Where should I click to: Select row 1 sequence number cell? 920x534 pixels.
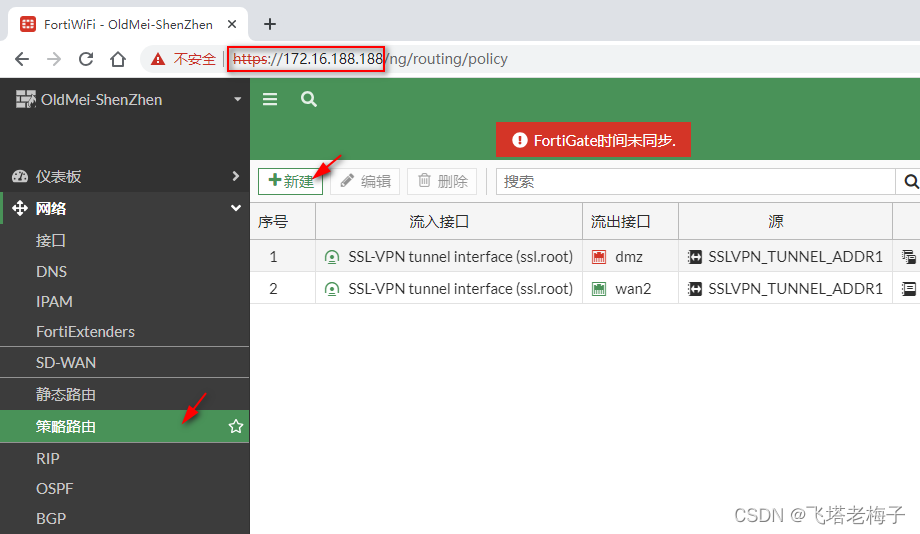tap(283, 256)
